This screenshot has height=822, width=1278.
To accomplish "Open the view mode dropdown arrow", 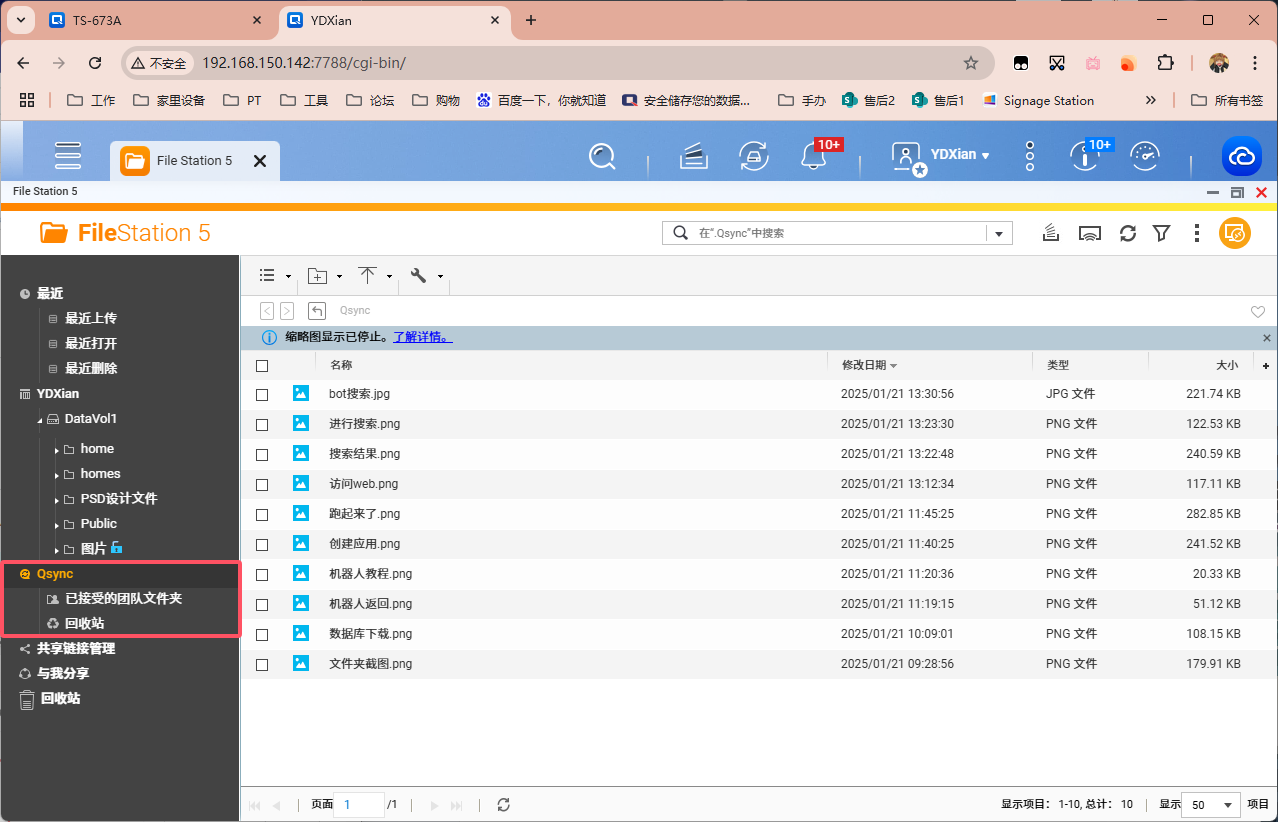I will (289, 276).
